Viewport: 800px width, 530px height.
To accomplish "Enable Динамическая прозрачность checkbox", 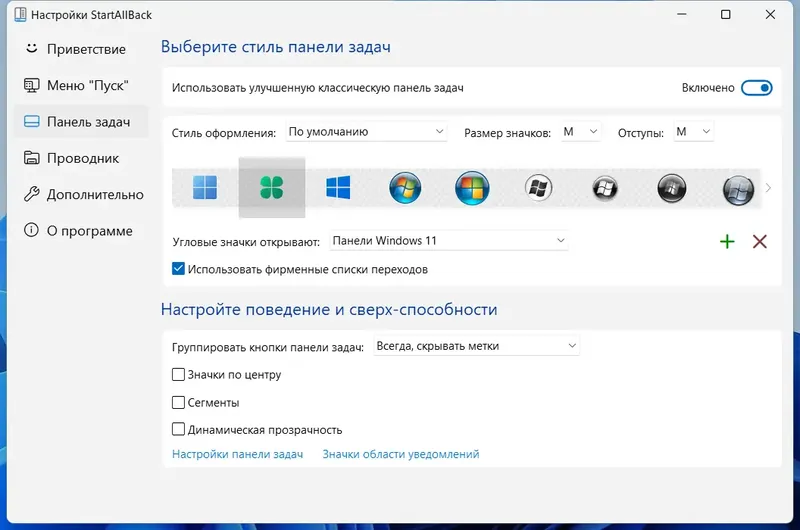I will click(178, 430).
